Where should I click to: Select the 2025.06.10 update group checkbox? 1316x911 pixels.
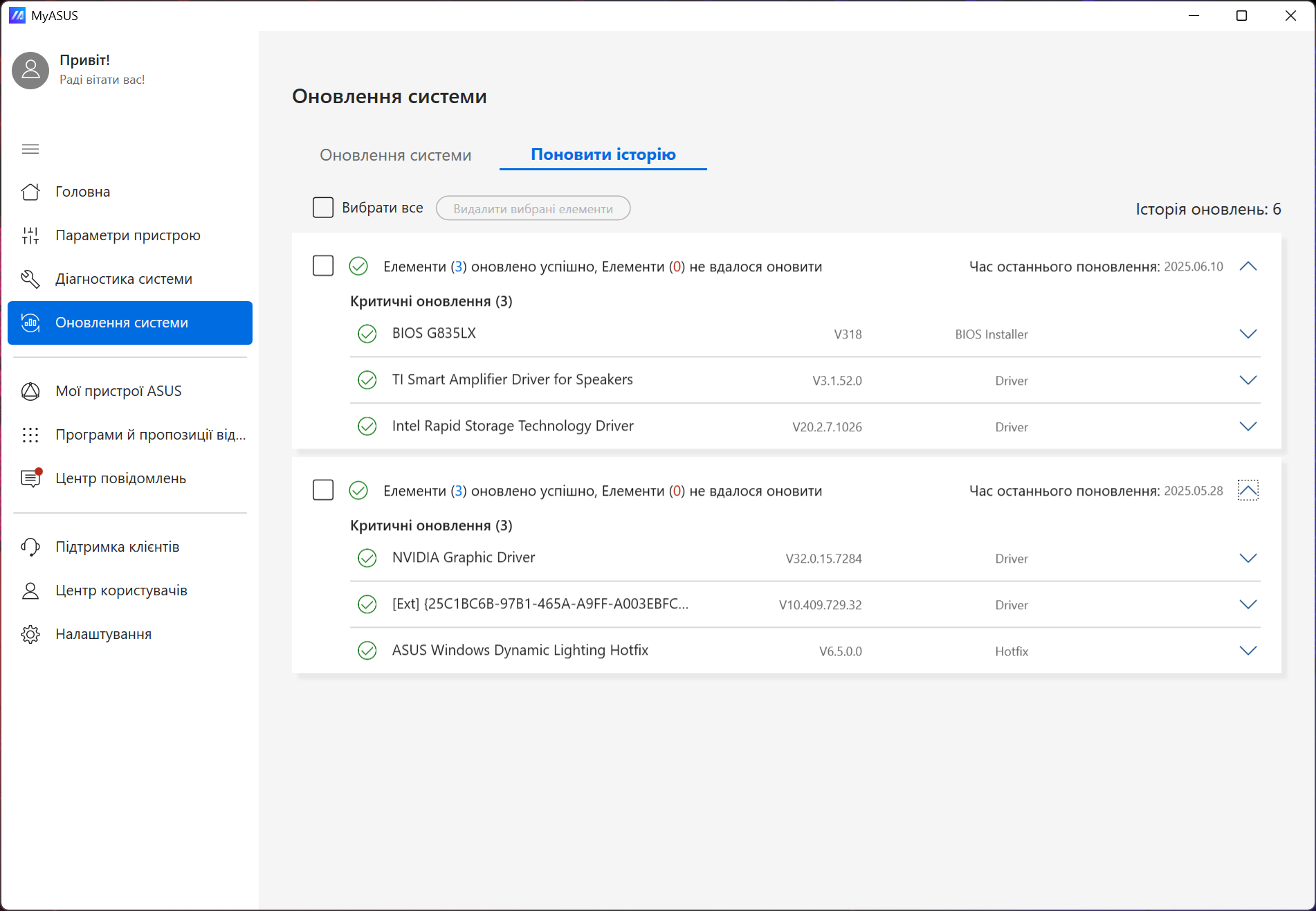tap(323, 266)
